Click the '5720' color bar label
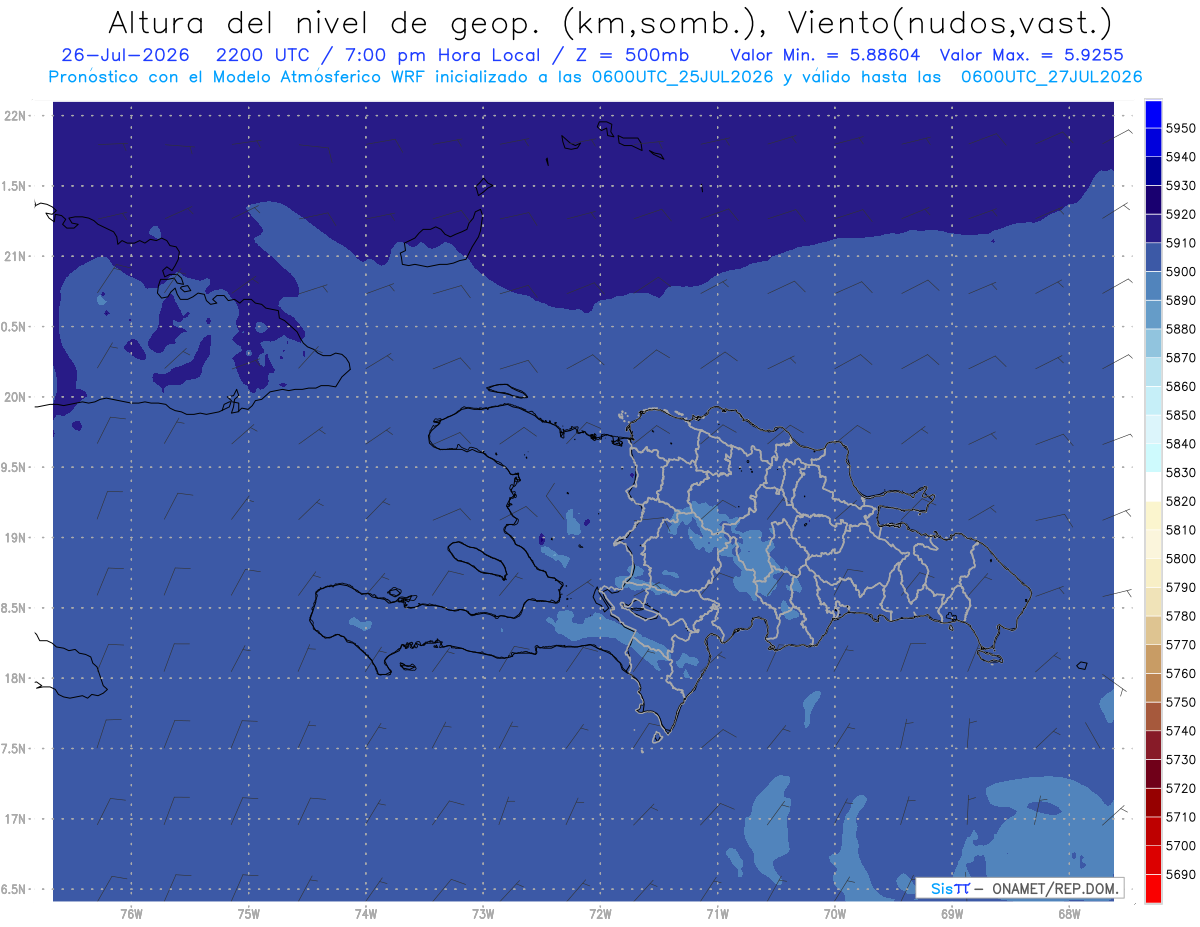Screen dimensions: 1200x927 tap(1181, 789)
